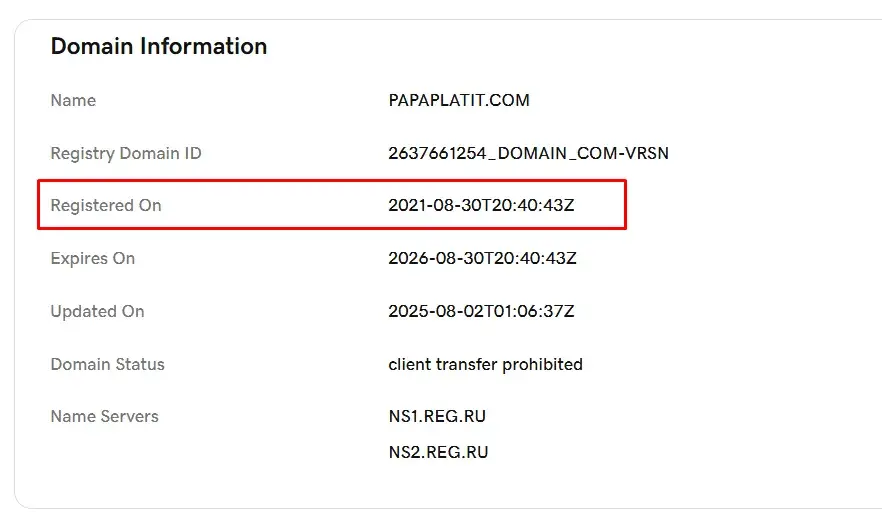Click the Registry Domain ID label
The height and width of the screenshot is (523, 882).
coord(126,153)
